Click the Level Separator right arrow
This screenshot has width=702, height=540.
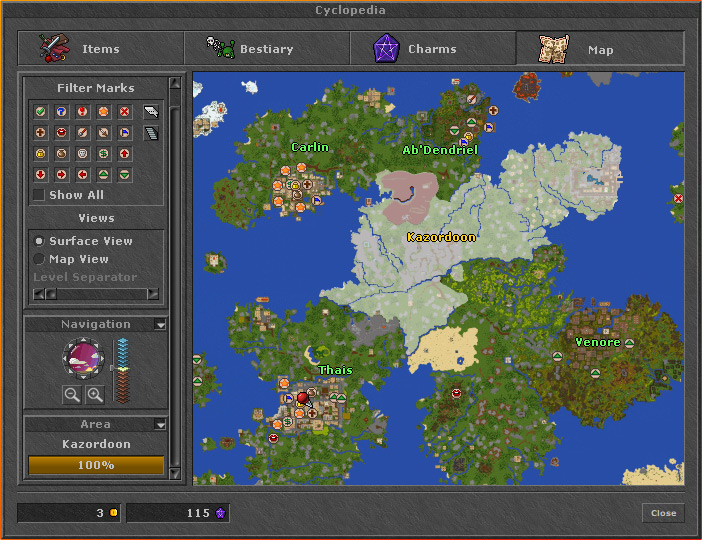click(153, 294)
